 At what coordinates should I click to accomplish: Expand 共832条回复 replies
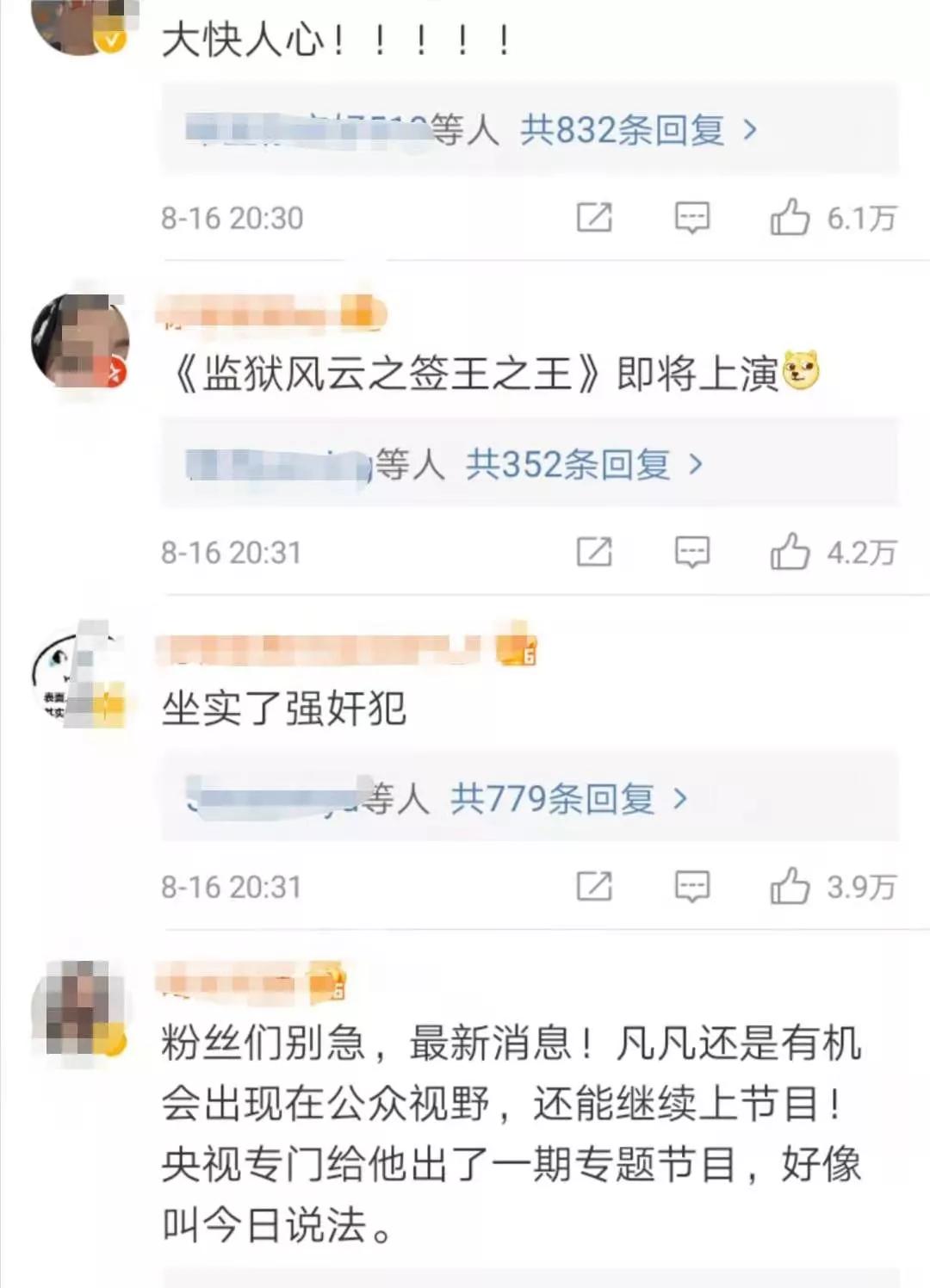tap(638, 130)
